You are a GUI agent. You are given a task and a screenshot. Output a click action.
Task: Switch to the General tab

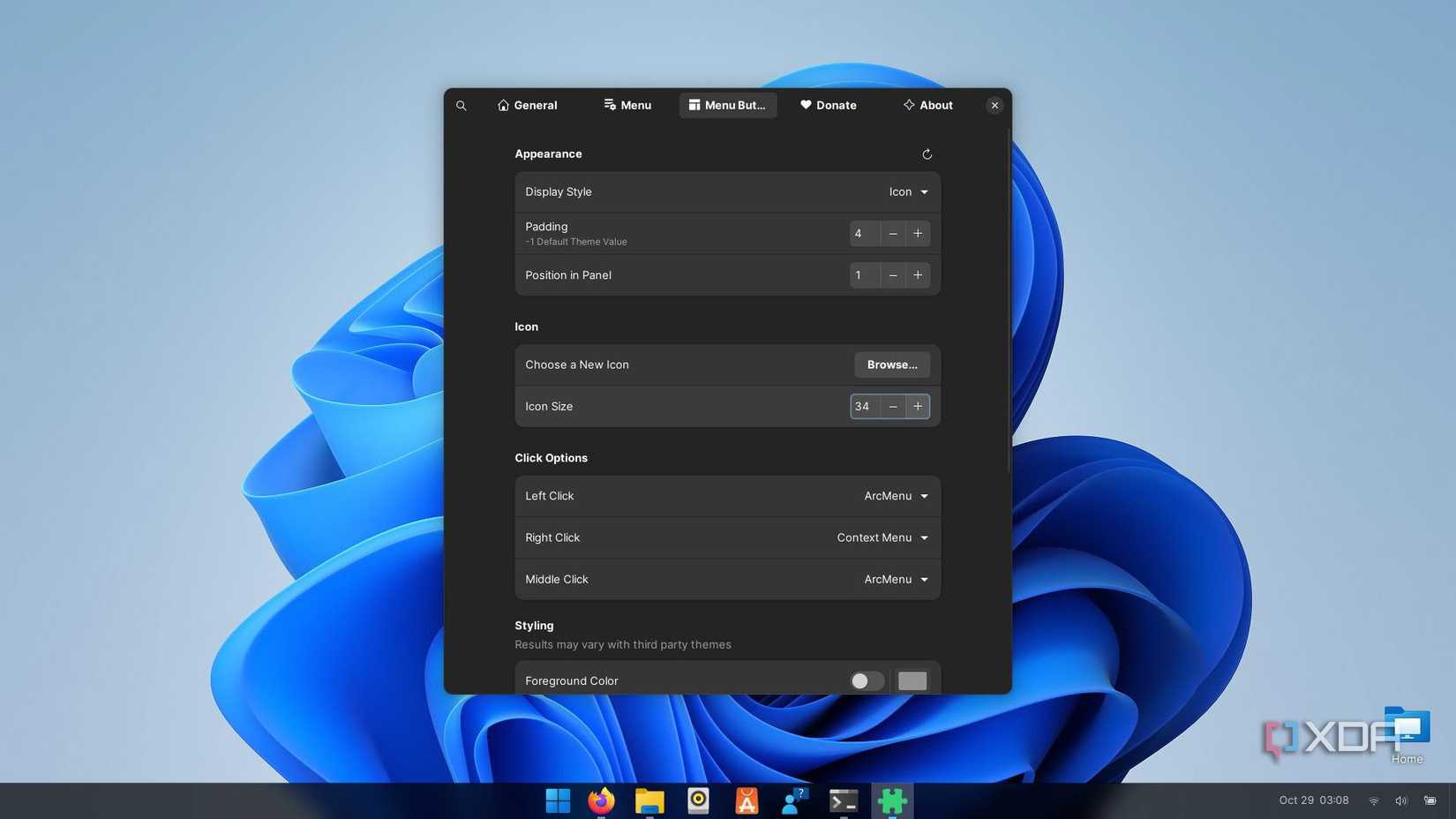pos(527,105)
